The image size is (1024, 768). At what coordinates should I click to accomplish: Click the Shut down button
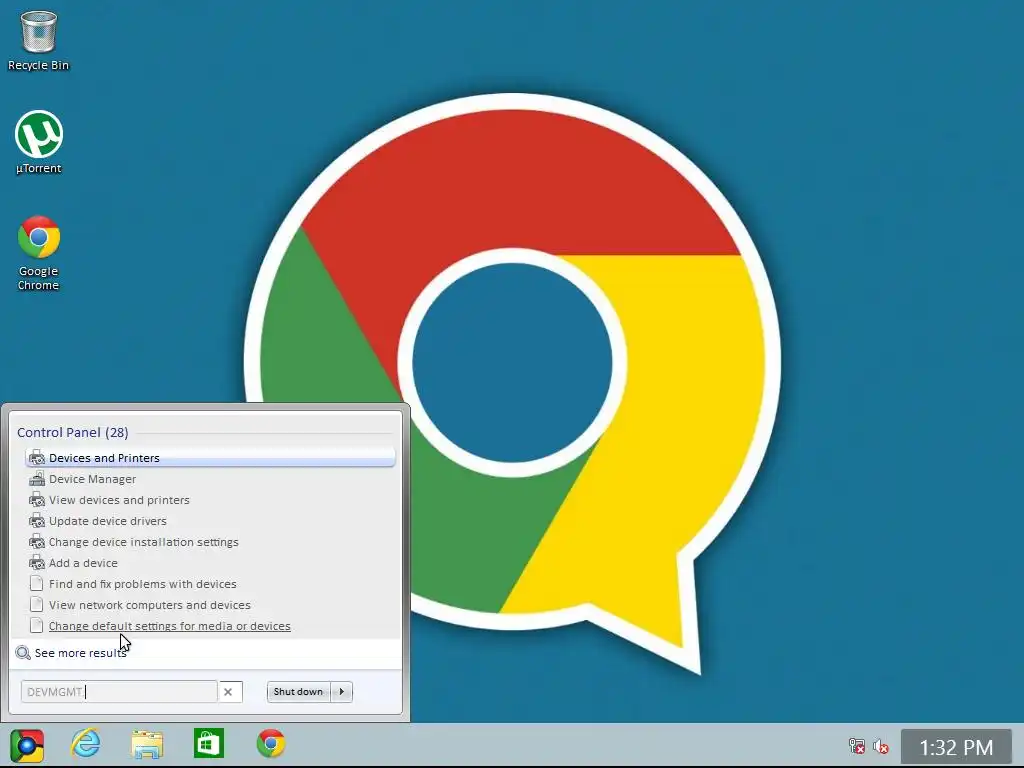[298, 692]
